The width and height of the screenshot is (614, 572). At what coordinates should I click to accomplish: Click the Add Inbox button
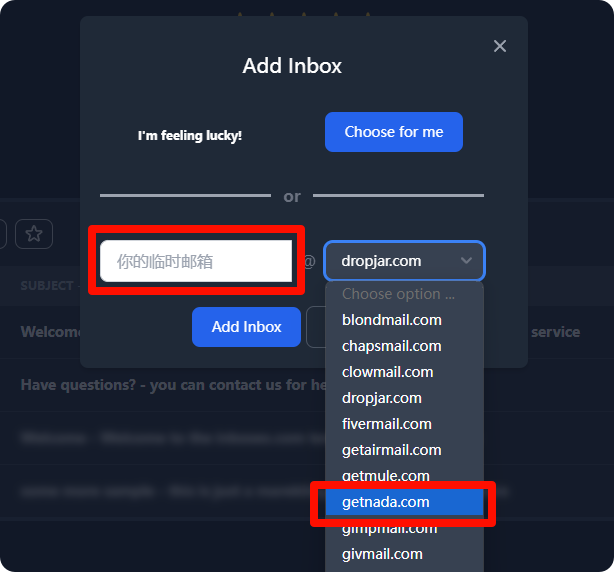(x=246, y=327)
